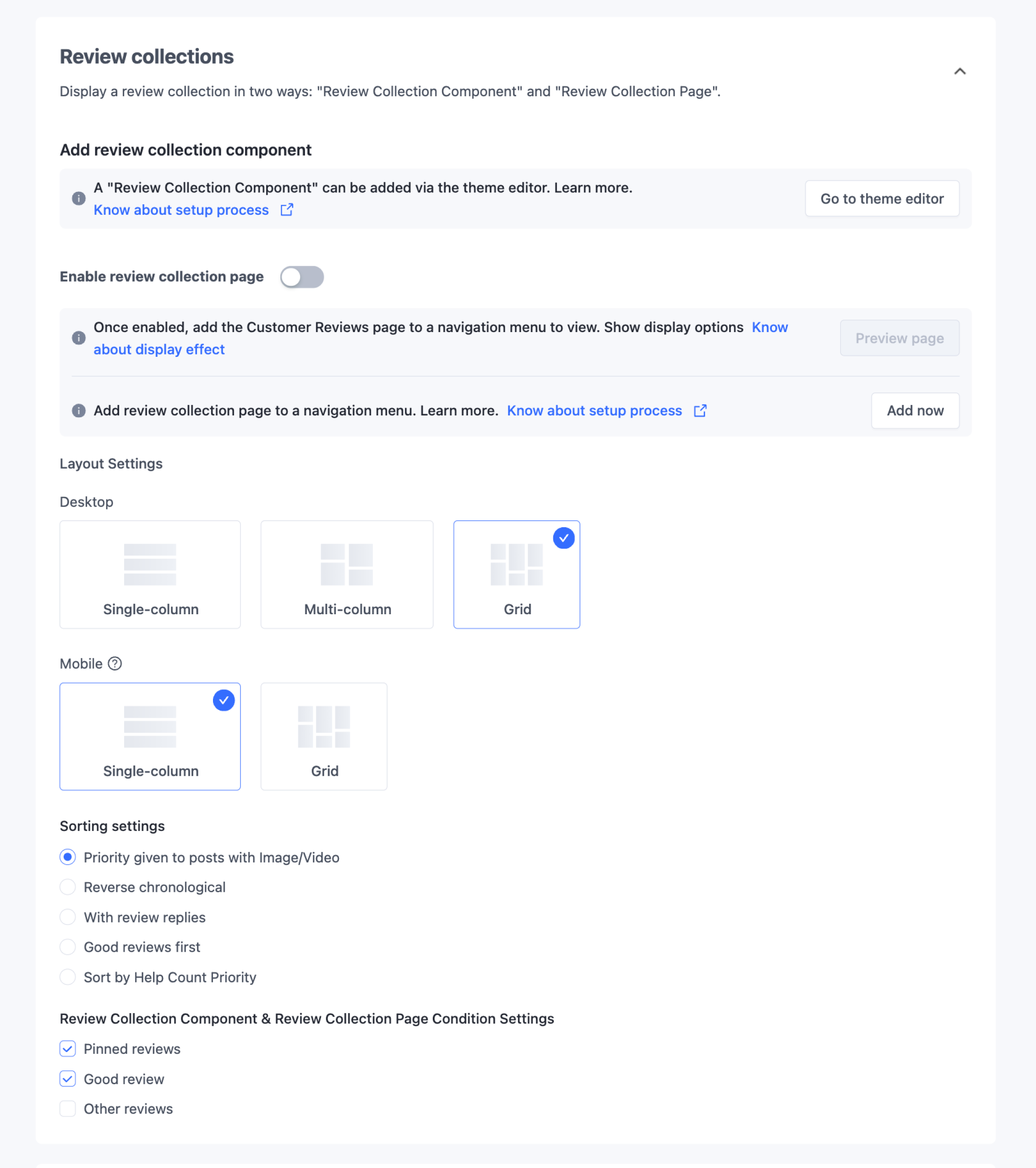Click info icon beside theme editor note
The height and width of the screenshot is (1168, 1036).
[x=79, y=198]
